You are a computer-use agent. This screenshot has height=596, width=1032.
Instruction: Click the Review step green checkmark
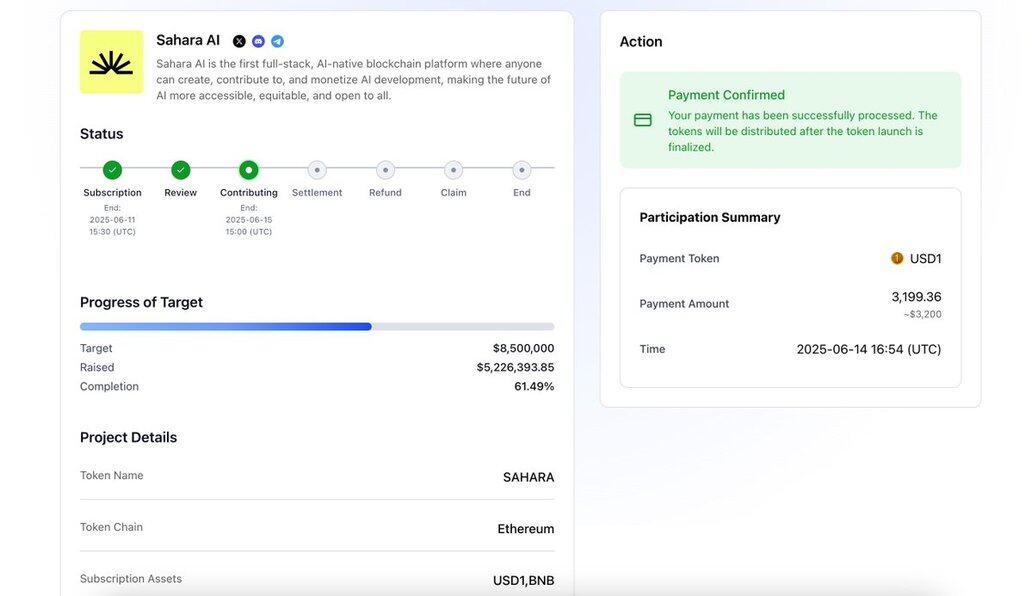[x=180, y=170]
